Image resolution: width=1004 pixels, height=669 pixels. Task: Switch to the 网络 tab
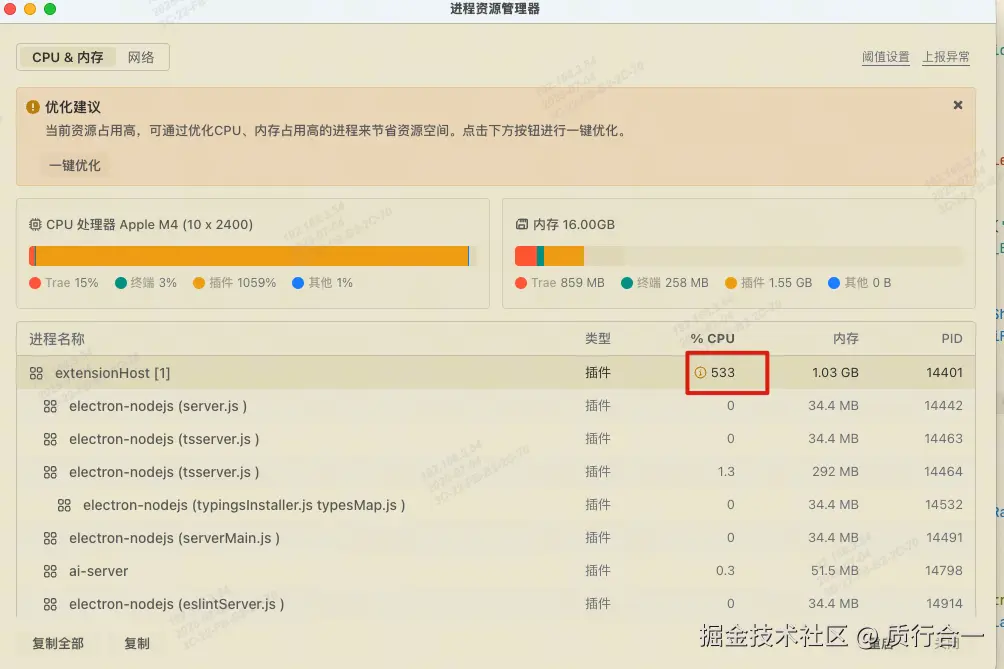(x=142, y=57)
